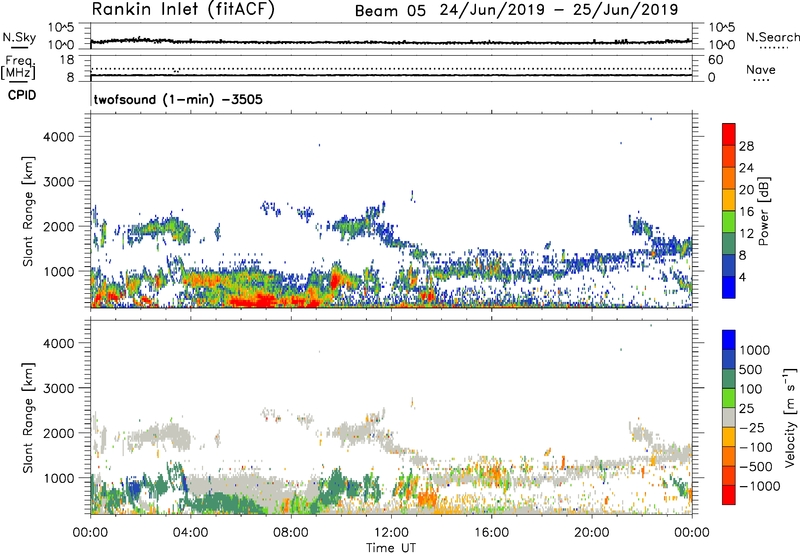
Task: Click the "1000" range tick of velocity panel
Action: click(59, 478)
